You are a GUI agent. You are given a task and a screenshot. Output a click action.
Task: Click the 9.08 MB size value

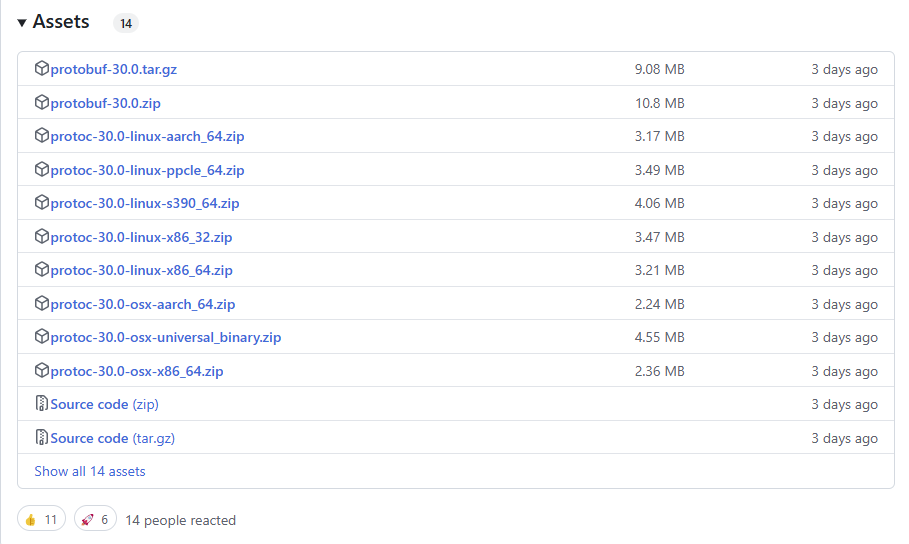(x=660, y=69)
